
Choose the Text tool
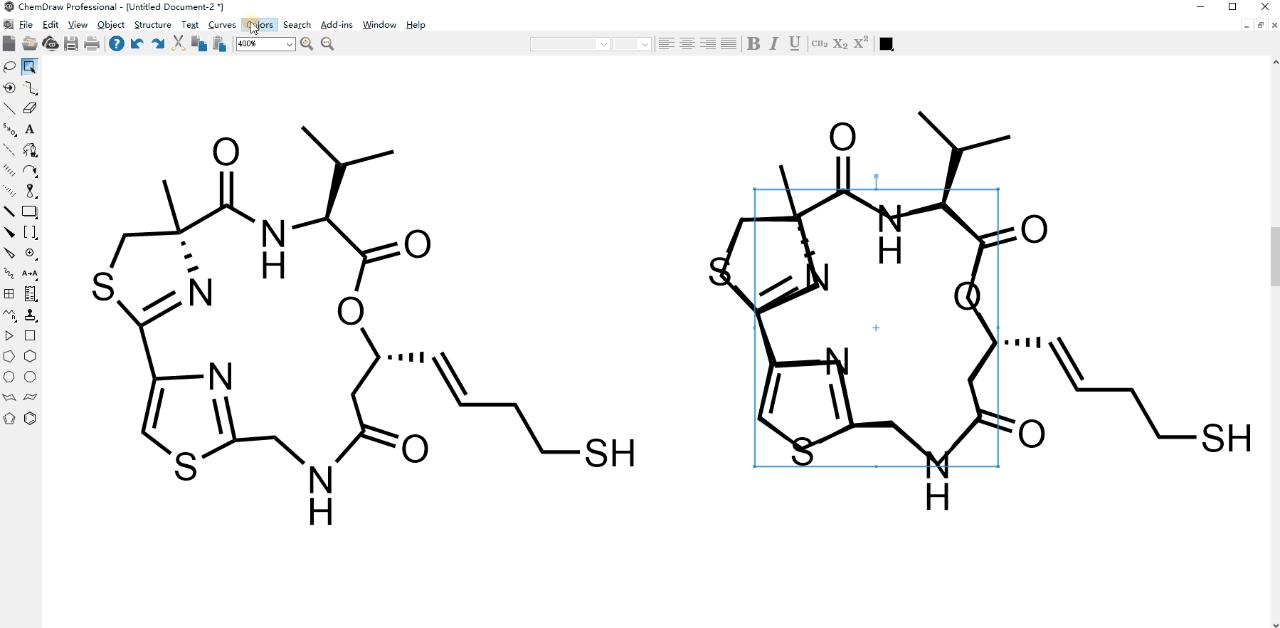[30, 129]
